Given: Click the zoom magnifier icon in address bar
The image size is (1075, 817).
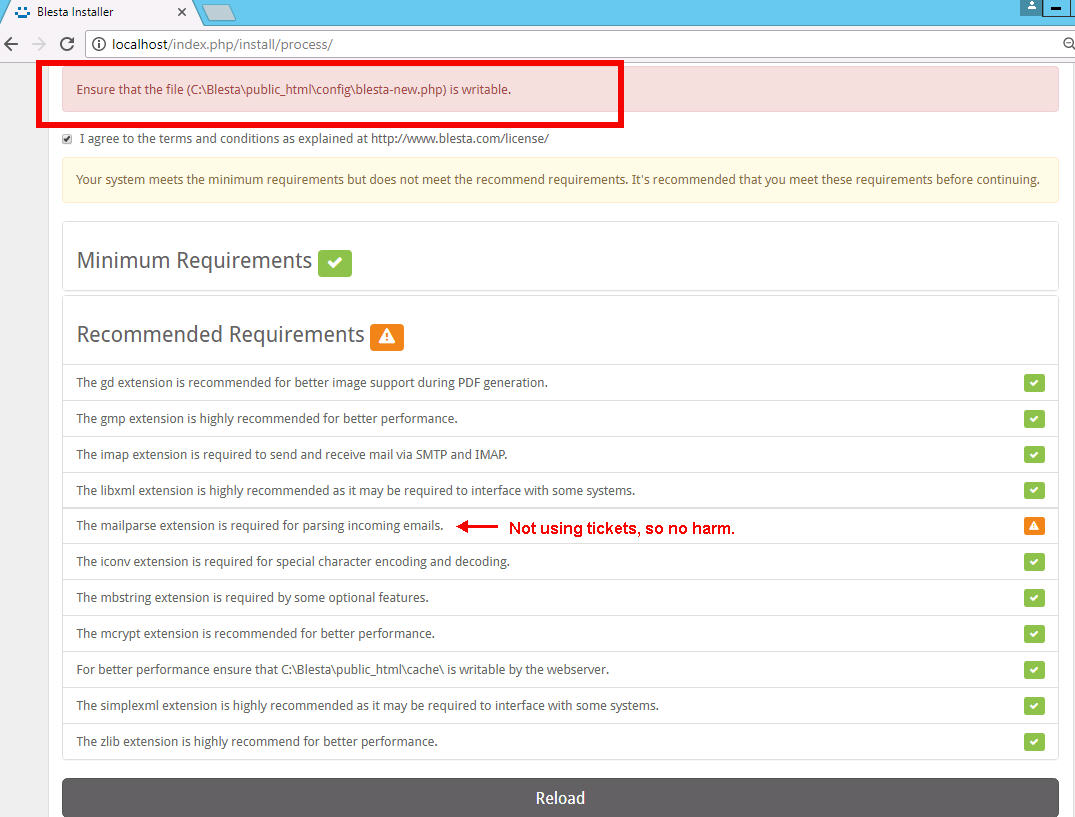Looking at the screenshot, I should pyautogui.click(x=1068, y=45).
